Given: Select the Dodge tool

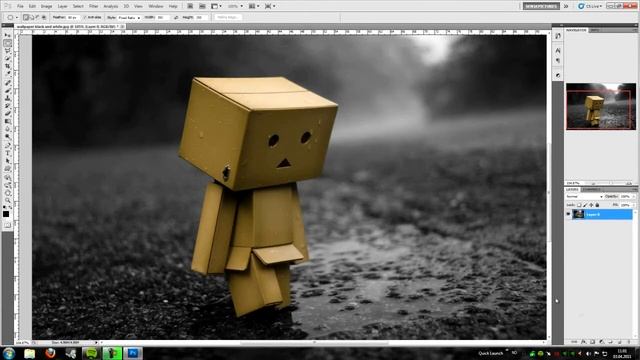Looking at the screenshot, I should click(7, 137).
